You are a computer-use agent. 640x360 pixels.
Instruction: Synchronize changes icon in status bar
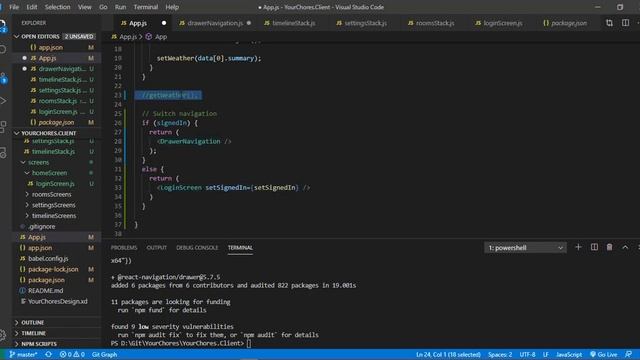[x=49, y=354]
